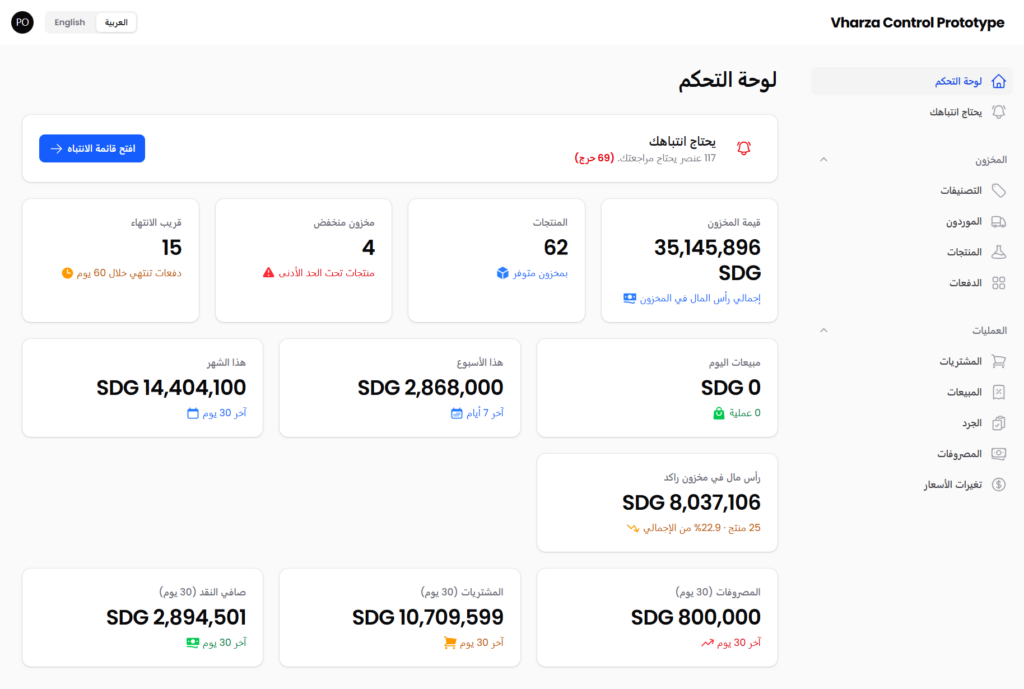Open the PO user avatar menu
Viewport: 1024px width, 689px height.
[22, 22]
